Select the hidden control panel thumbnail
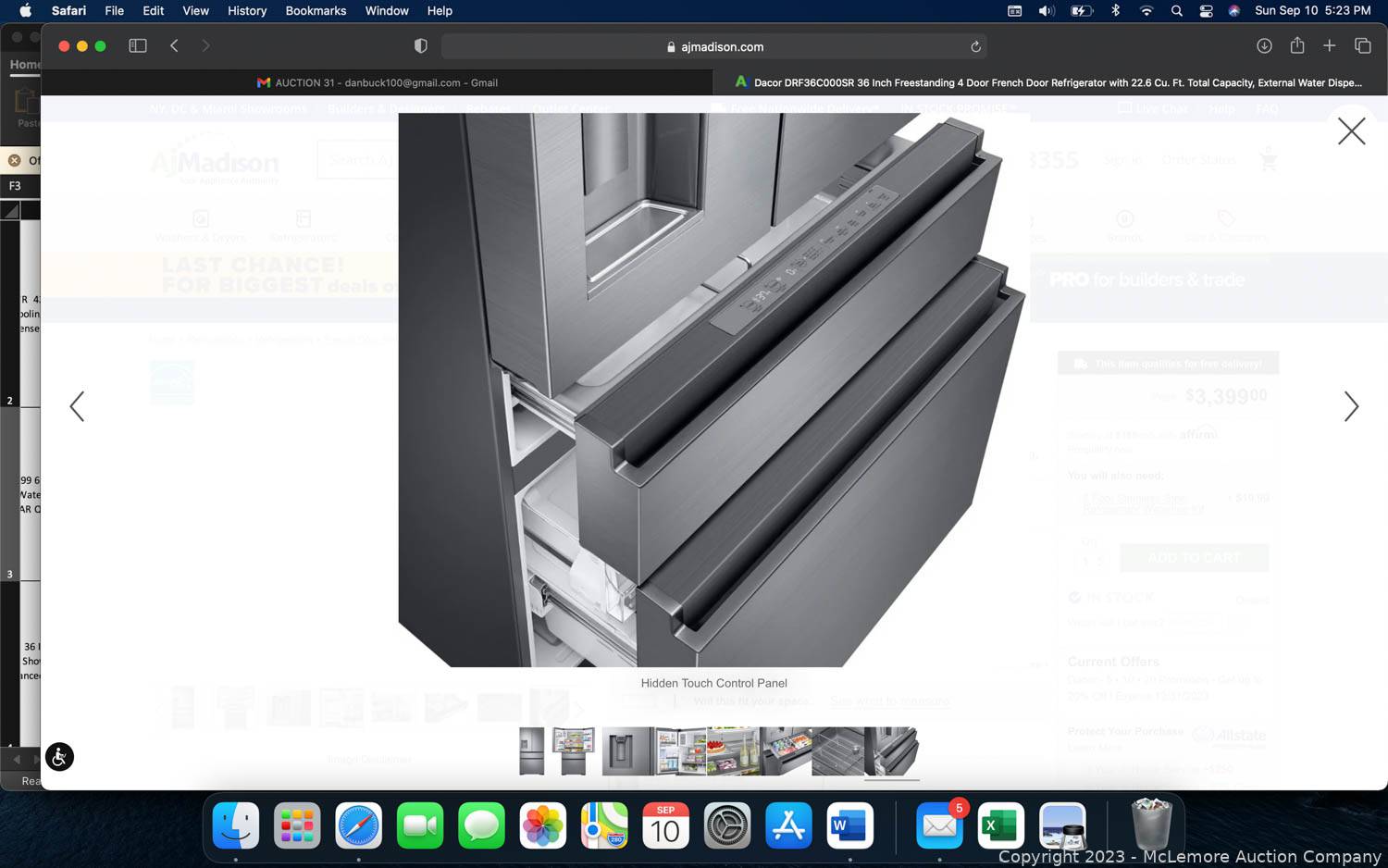1388x868 pixels. point(892,751)
